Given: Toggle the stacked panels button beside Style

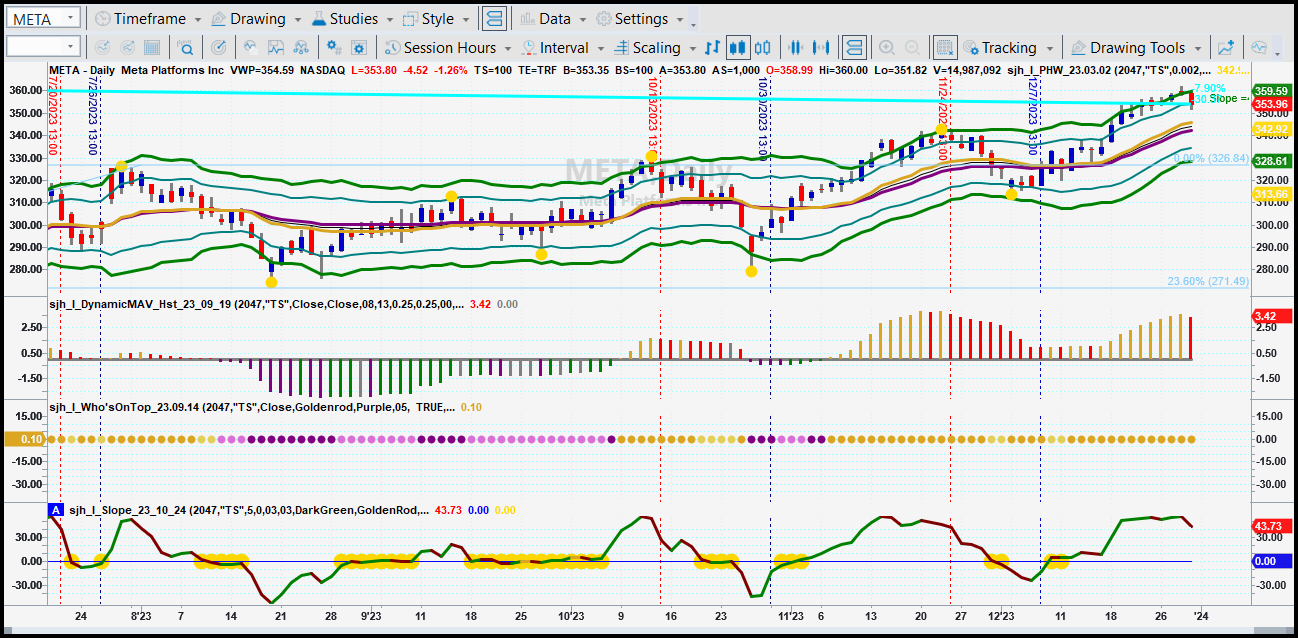Looking at the screenshot, I should pos(493,18).
